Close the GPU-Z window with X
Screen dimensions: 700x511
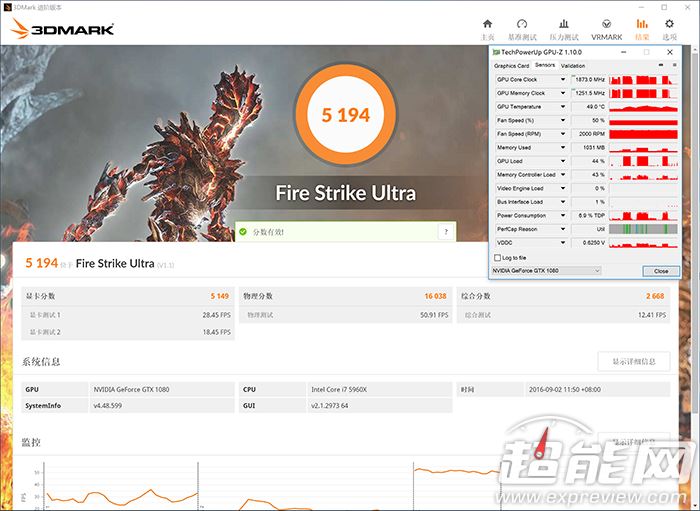coord(670,52)
